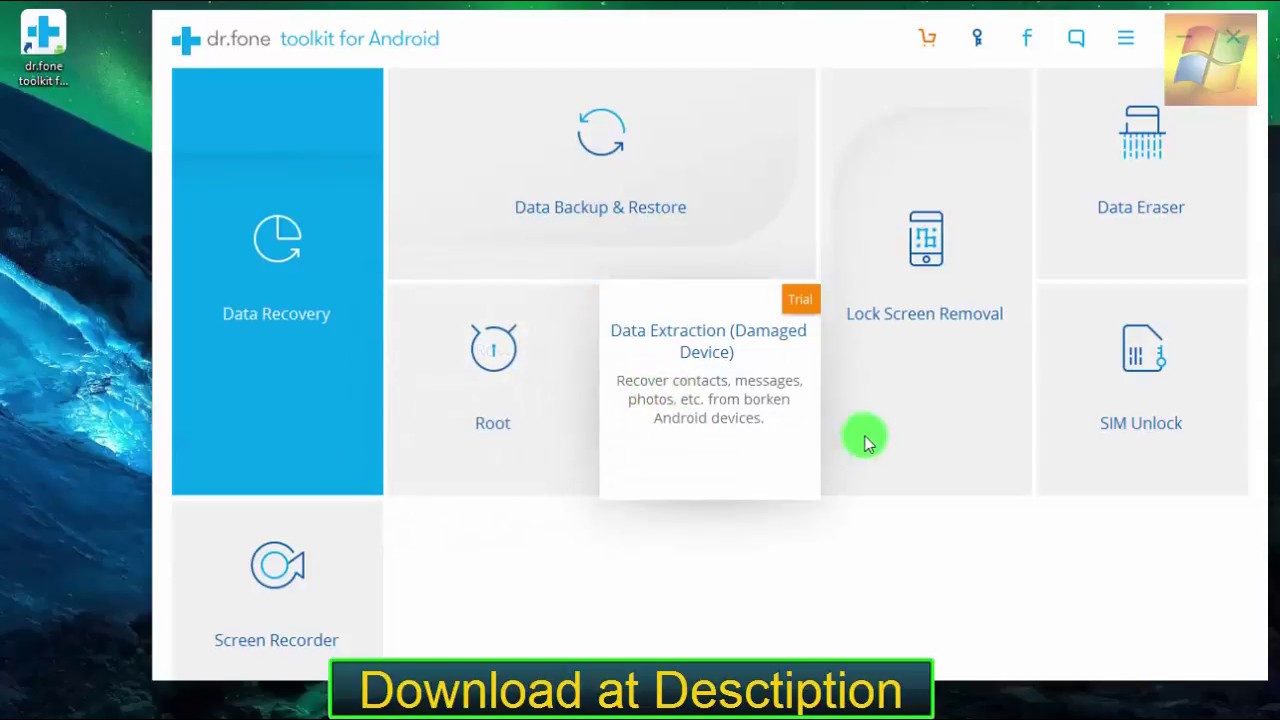1280x720 pixels.
Task: Click the Lock Screen Removal label
Action: click(x=924, y=314)
